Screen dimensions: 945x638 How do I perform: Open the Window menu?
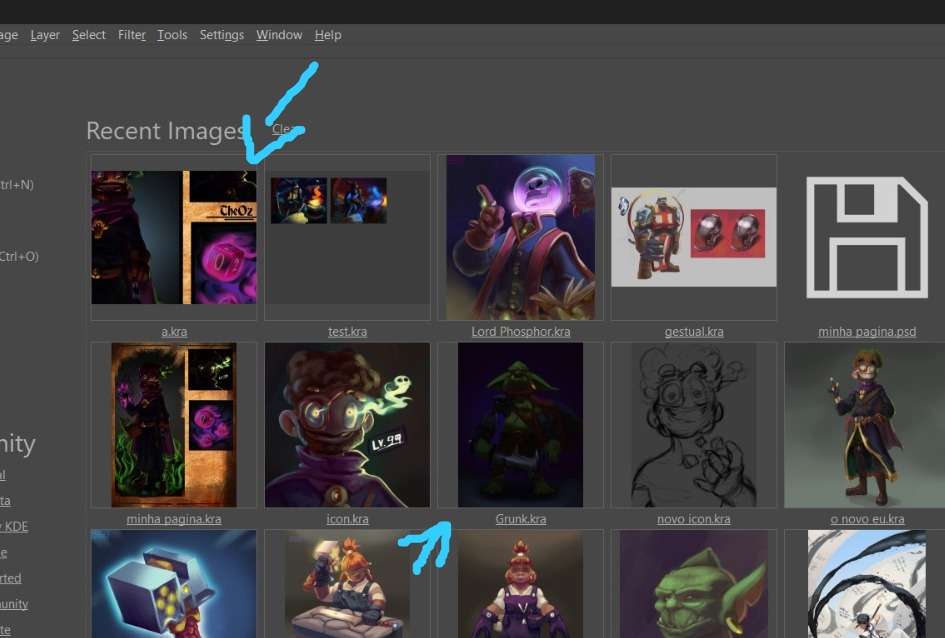coord(279,35)
